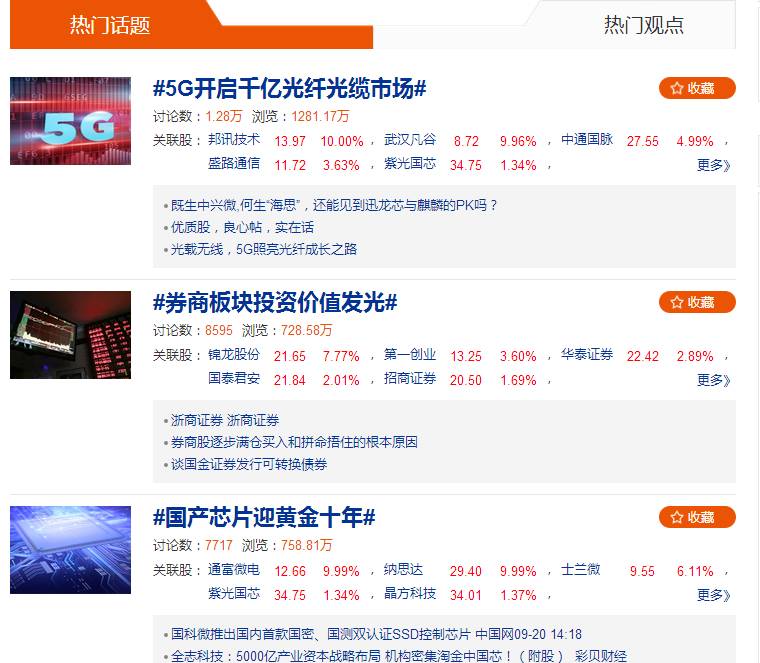Open stock 邦讯技术
This screenshot has width=760, height=663.
234,140
